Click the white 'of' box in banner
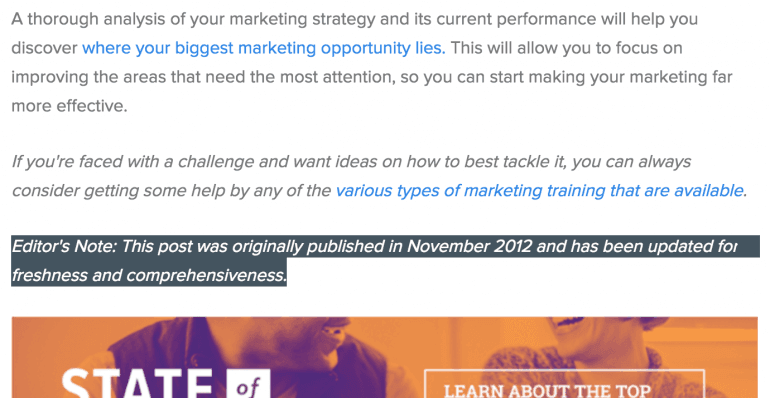The image size is (770, 398). [248, 385]
